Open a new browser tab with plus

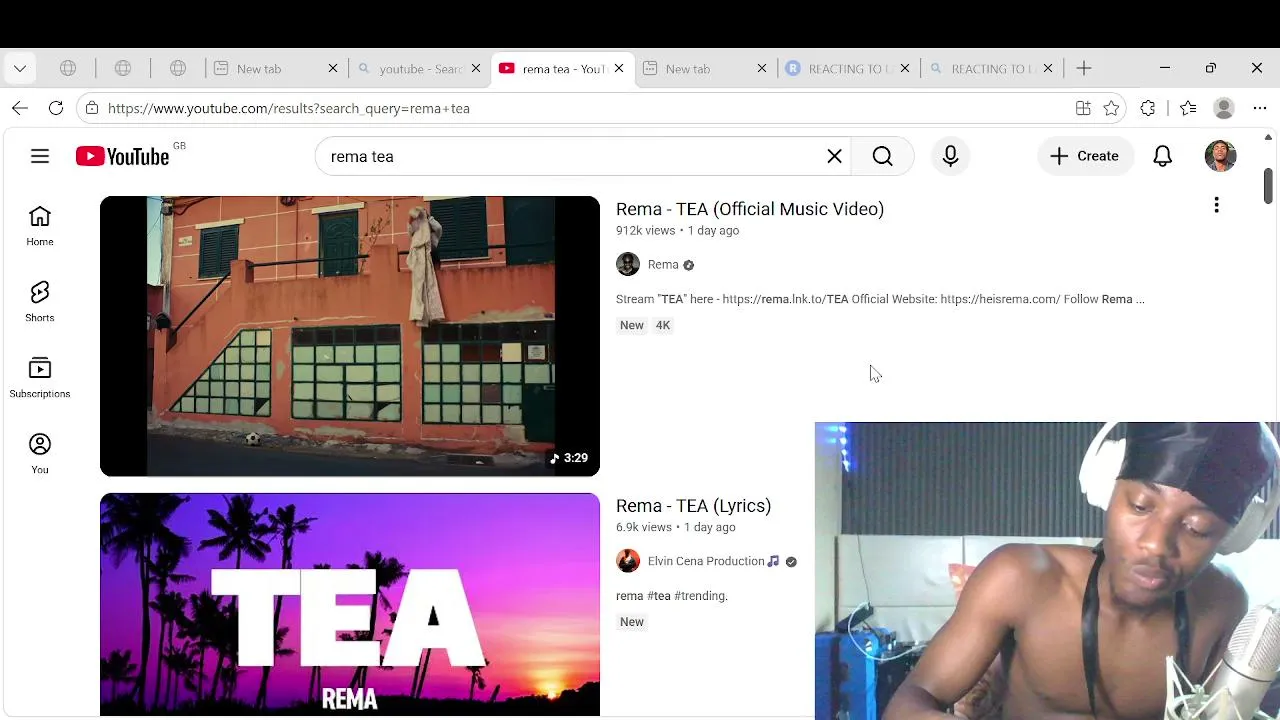(x=1084, y=68)
